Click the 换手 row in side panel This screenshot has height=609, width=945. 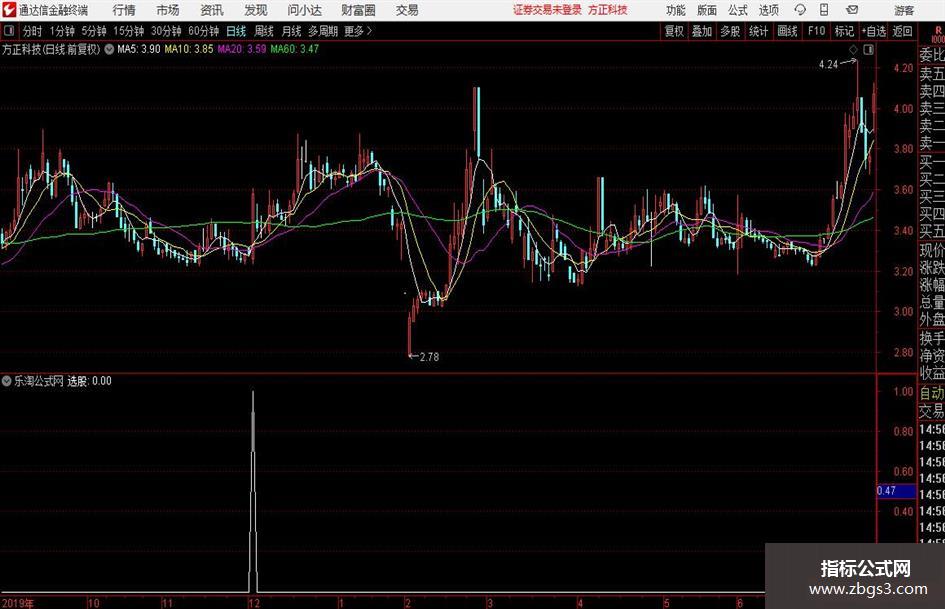point(932,338)
